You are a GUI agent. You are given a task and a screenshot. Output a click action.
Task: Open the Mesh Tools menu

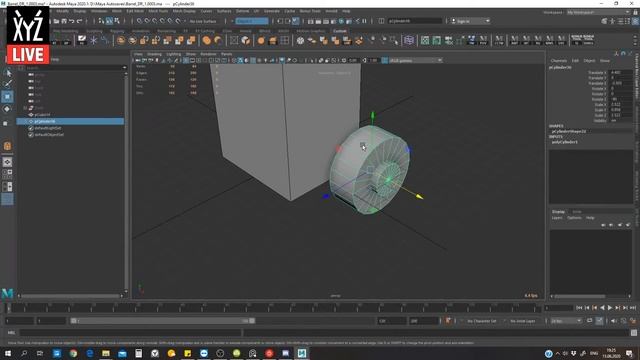pyautogui.click(x=158, y=11)
